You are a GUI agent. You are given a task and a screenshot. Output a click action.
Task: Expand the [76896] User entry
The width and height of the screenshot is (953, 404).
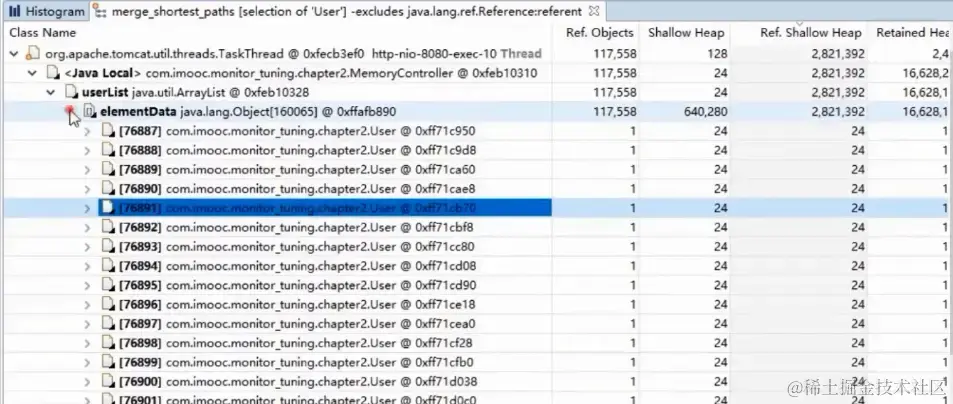click(x=88, y=304)
